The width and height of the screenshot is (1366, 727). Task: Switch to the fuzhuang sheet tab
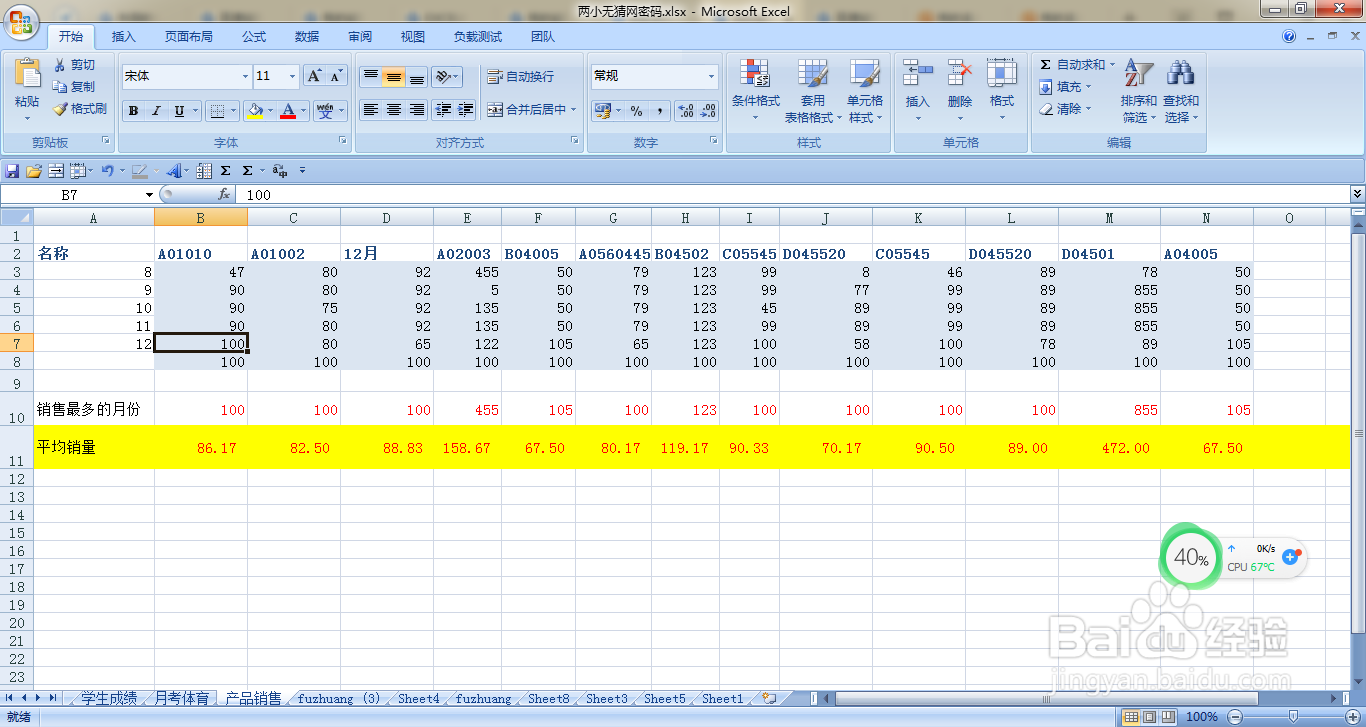point(483,699)
